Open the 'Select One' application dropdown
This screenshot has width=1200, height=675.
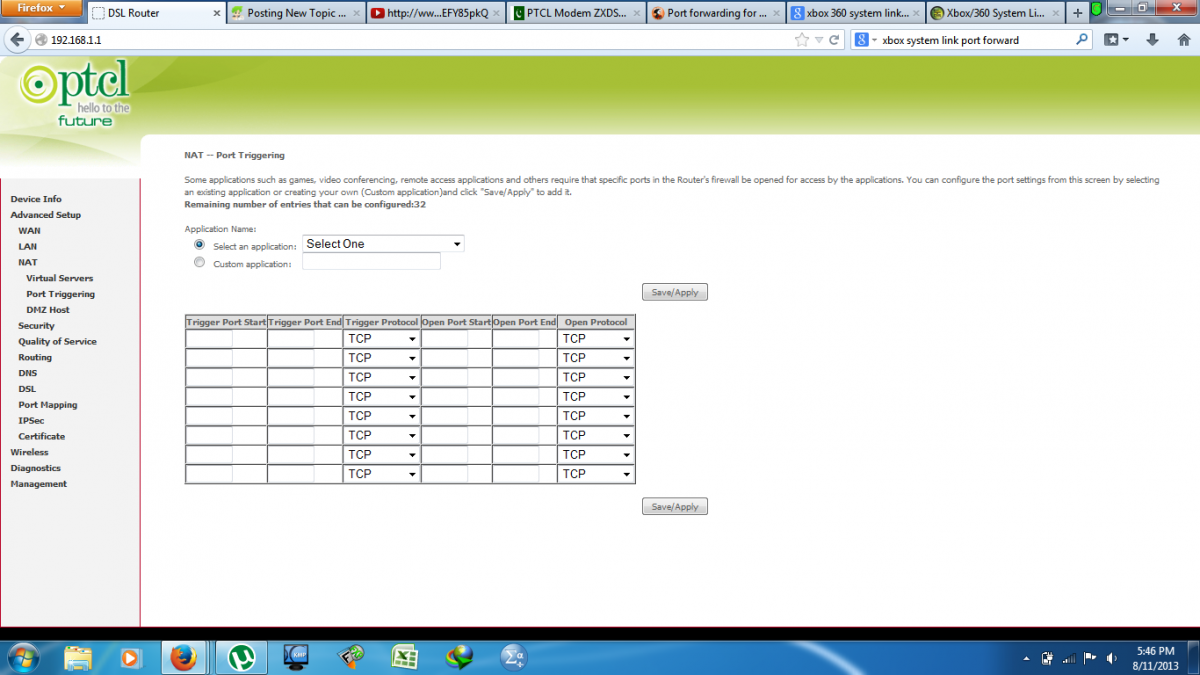point(383,244)
